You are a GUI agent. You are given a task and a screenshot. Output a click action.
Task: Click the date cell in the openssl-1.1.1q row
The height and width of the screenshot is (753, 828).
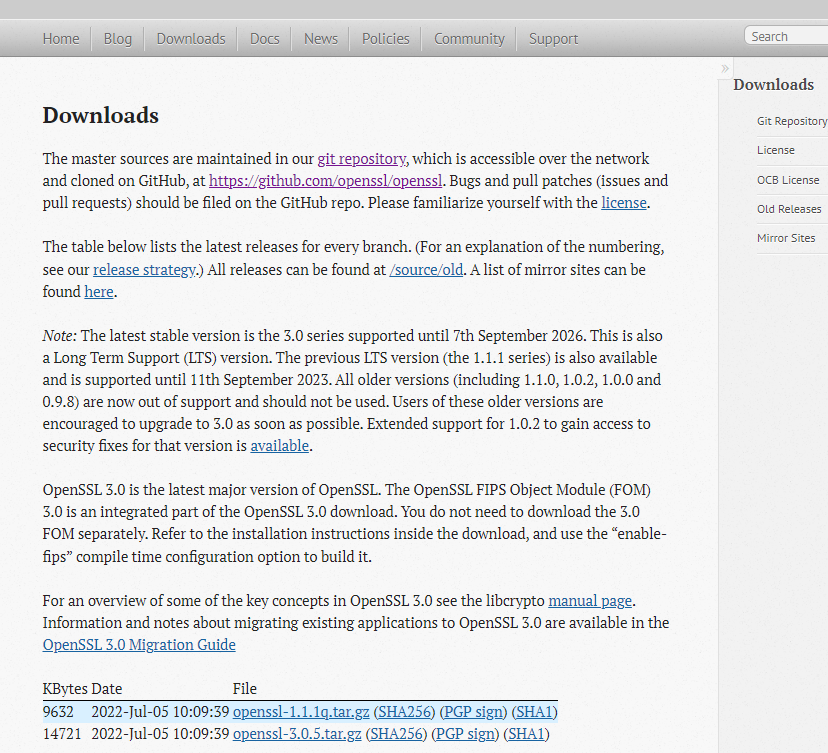click(160, 712)
